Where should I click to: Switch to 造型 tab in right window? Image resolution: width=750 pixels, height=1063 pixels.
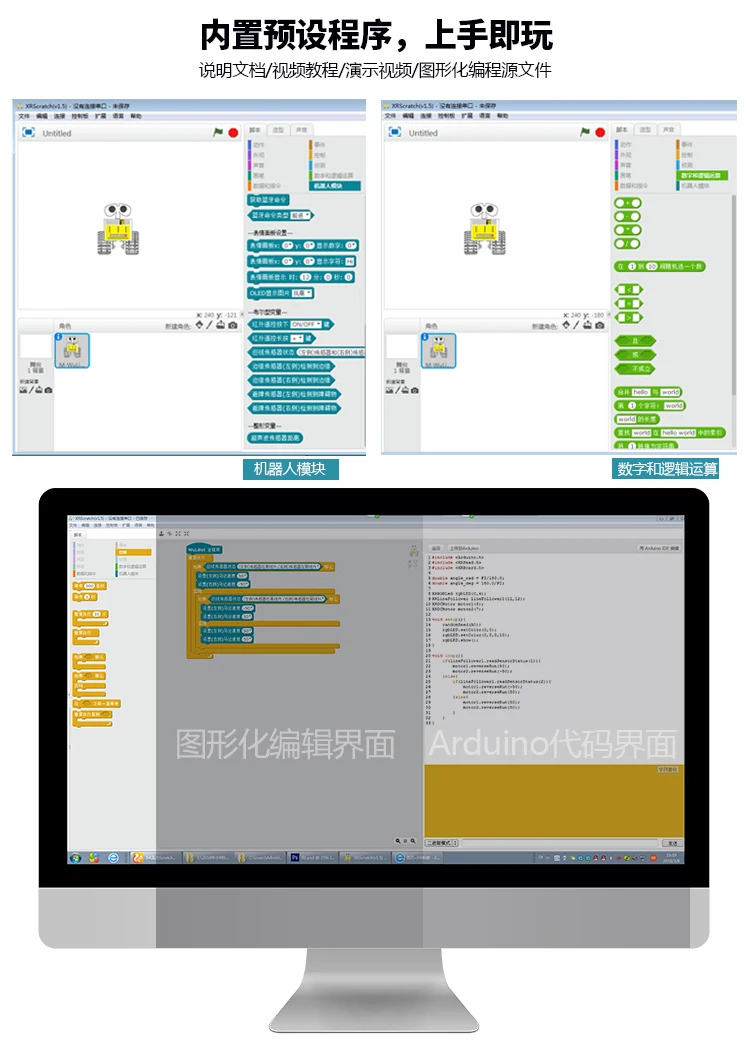pos(646,129)
